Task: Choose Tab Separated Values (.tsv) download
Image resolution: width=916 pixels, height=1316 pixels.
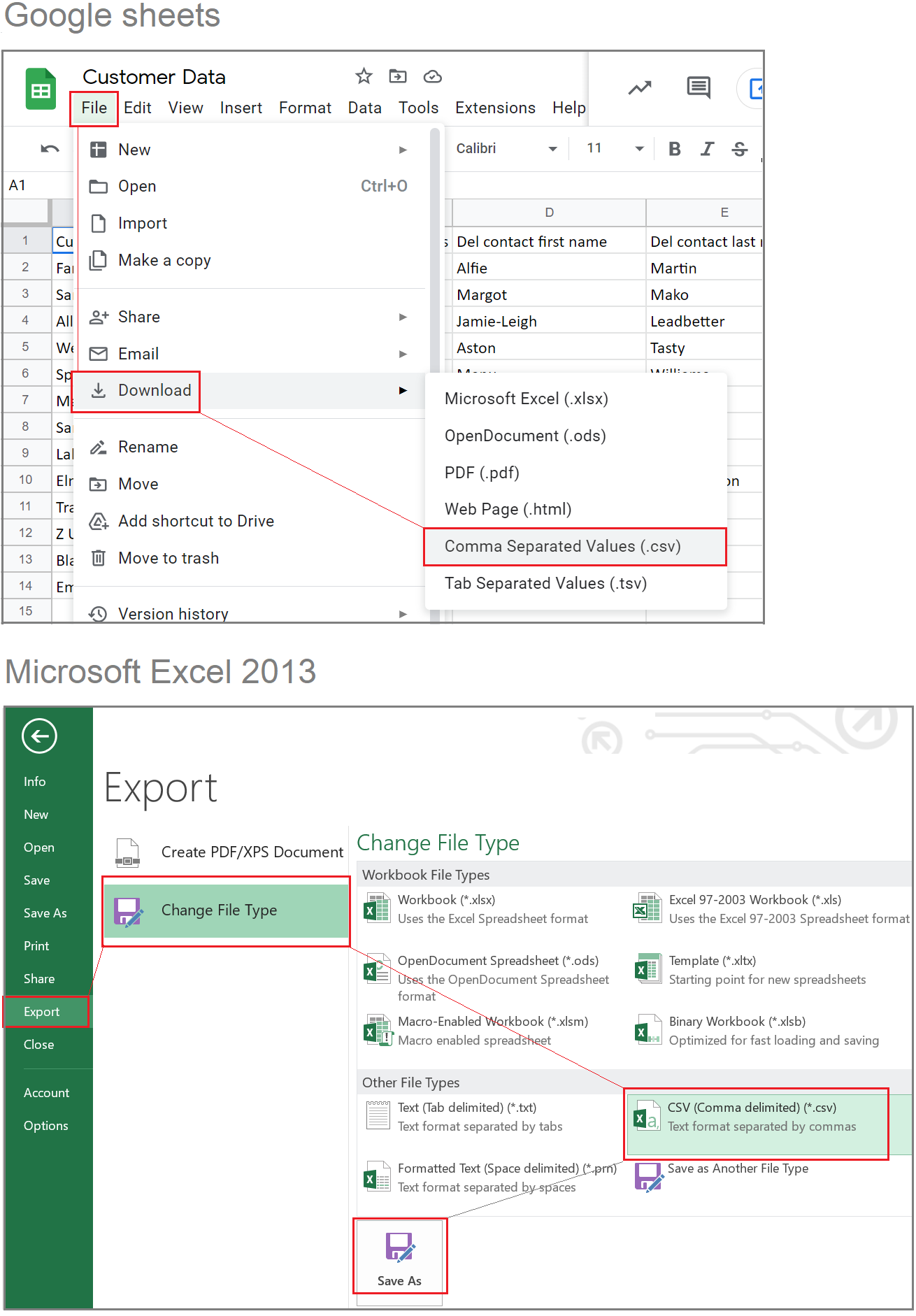Action: point(575,583)
